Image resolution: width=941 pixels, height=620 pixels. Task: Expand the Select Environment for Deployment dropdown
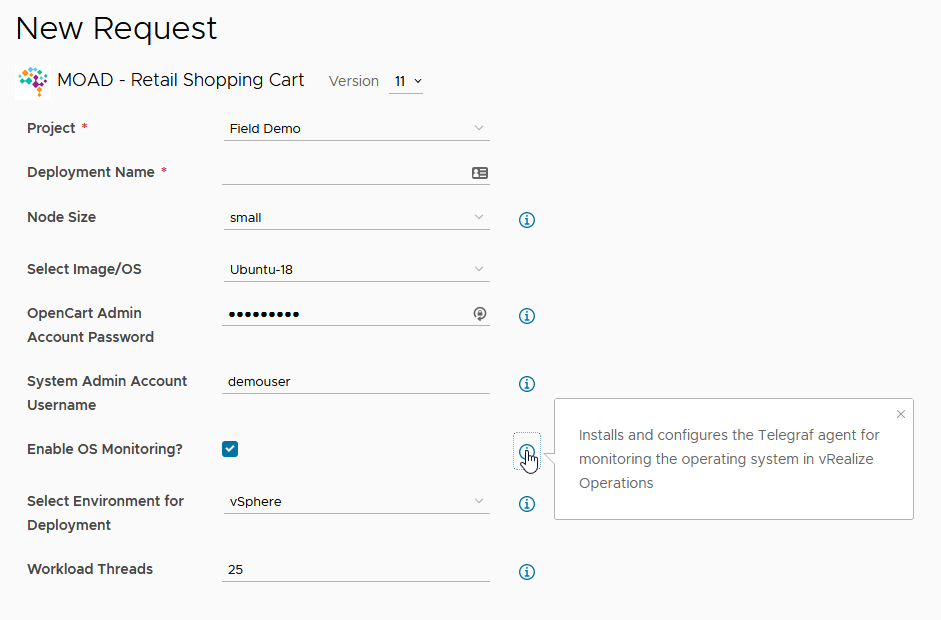coord(356,501)
